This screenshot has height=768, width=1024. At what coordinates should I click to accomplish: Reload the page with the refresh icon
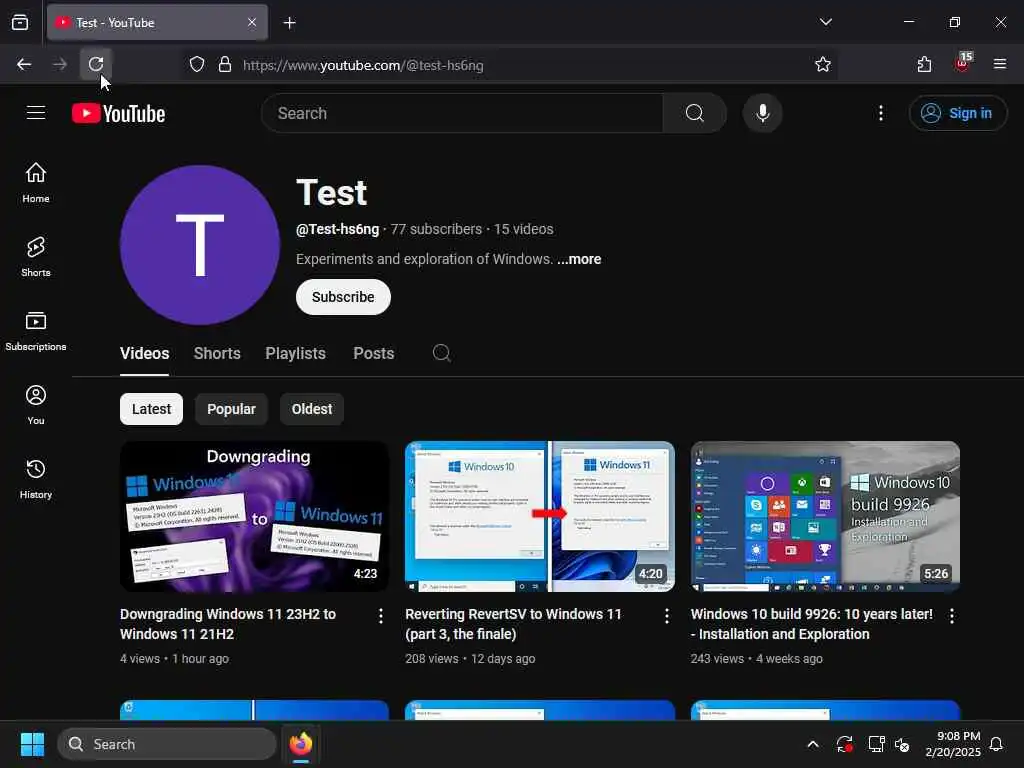click(96, 64)
